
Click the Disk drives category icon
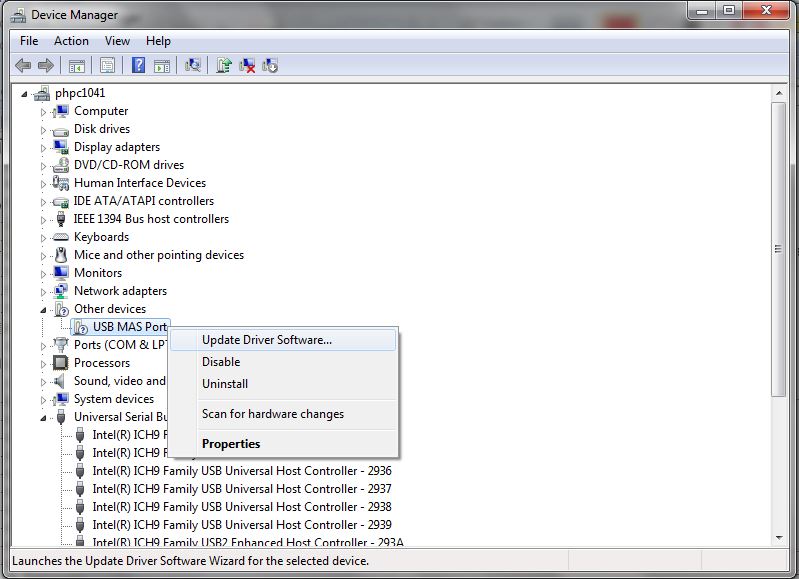(61, 130)
